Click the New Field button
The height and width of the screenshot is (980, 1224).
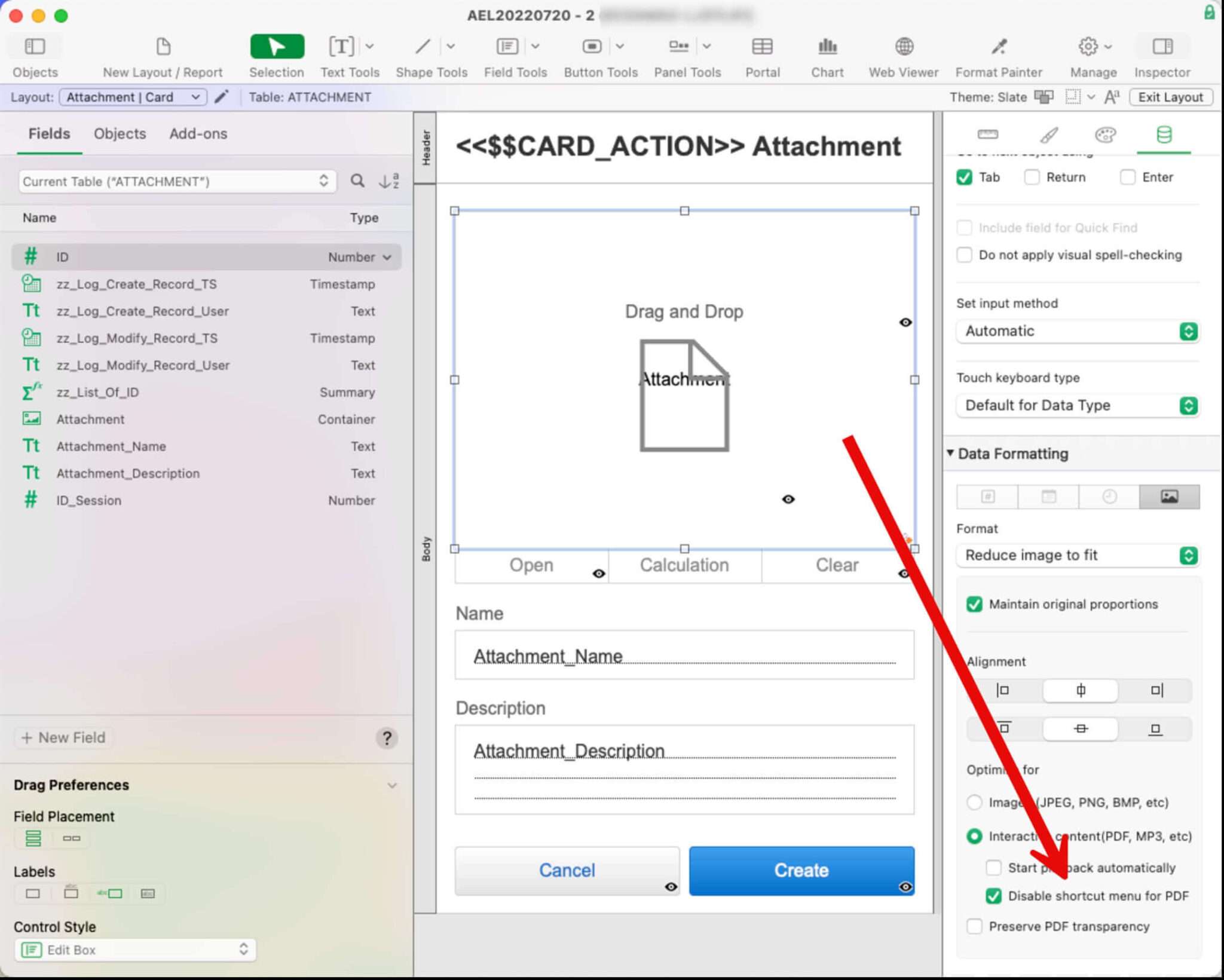click(x=62, y=737)
